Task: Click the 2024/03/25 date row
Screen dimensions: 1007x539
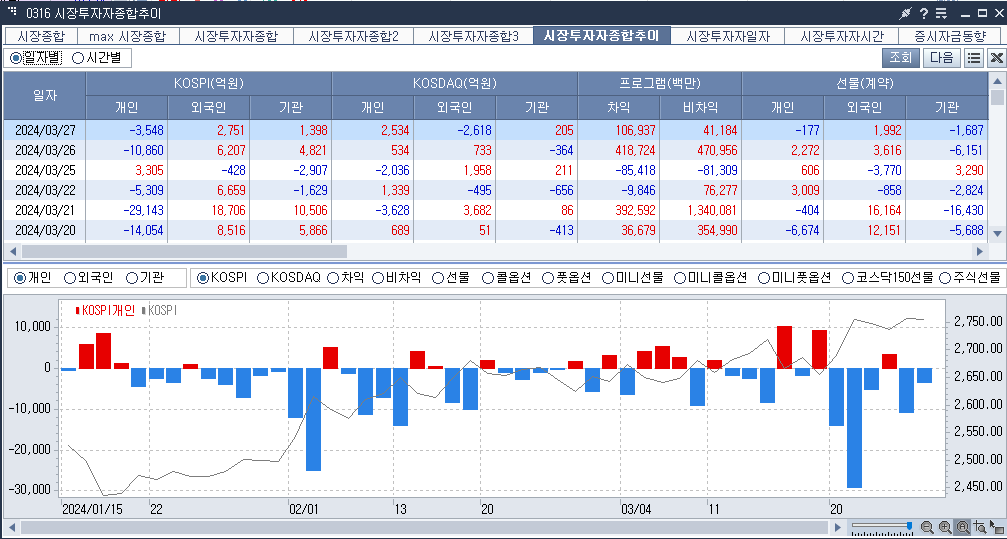Action: pyautogui.click(x=496, y=170)
